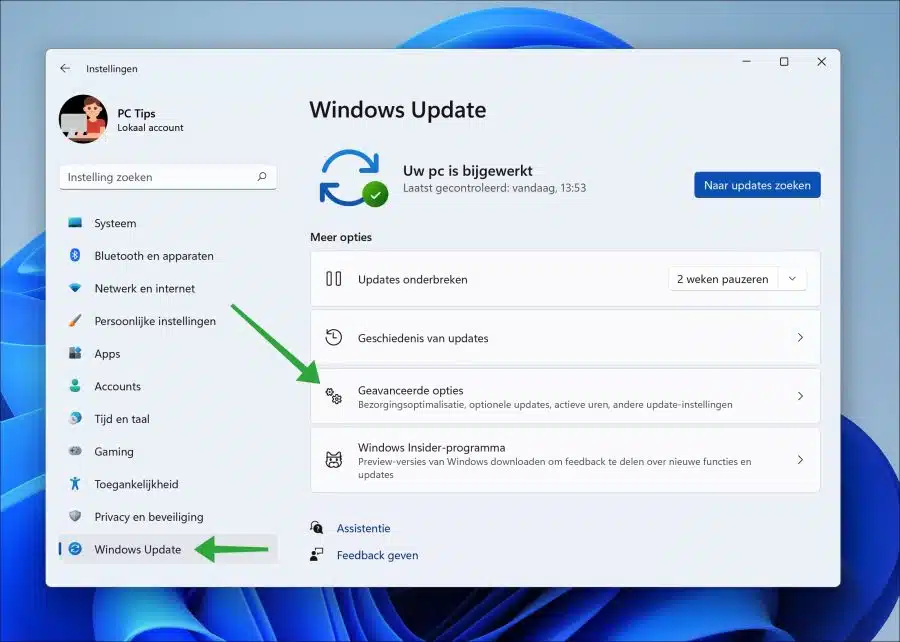The height and width of the screenshot is (642, 900).
Task: Select the Accounts category
Action: tap(168, 387)
